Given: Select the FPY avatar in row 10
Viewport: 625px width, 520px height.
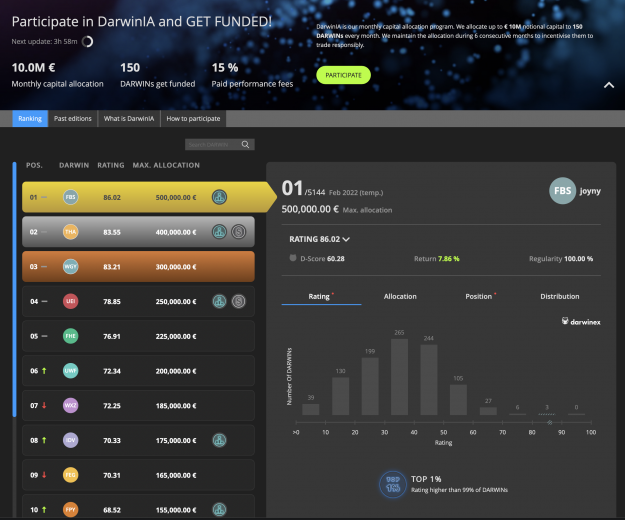Looking at the screenshot, I should [x=71, y=509].
